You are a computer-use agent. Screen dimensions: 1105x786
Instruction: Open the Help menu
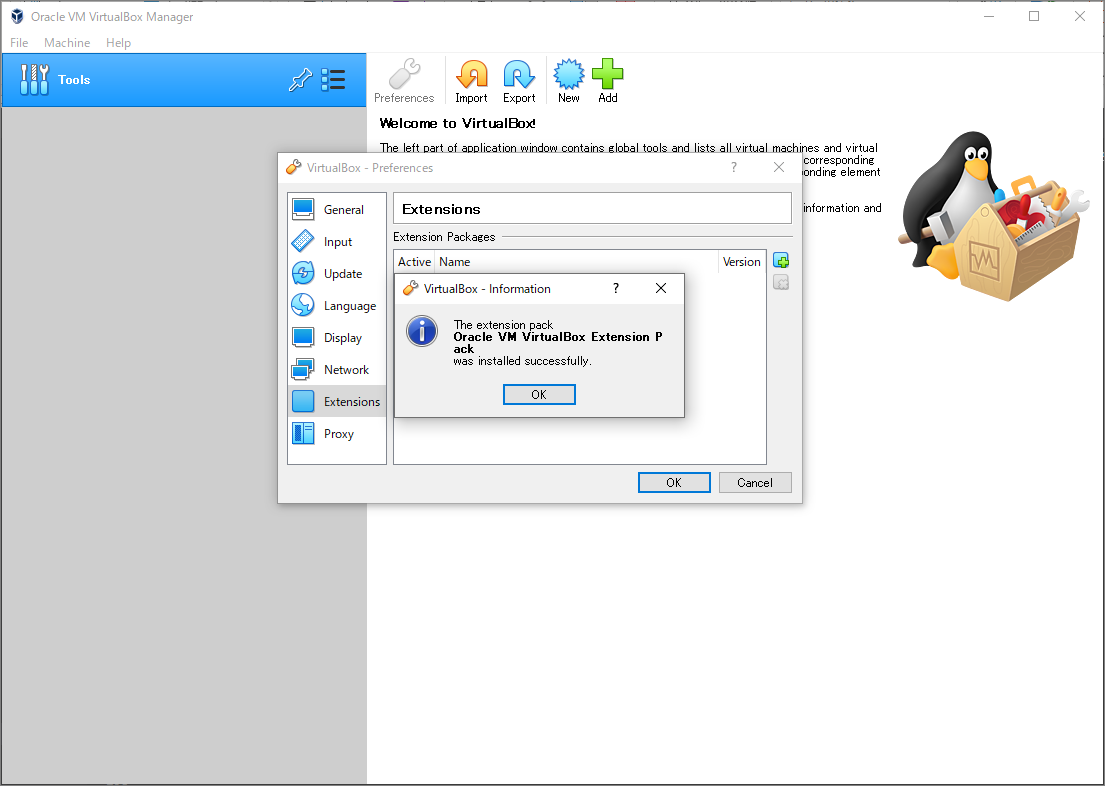pyautogui.click(x=118, y=43)
